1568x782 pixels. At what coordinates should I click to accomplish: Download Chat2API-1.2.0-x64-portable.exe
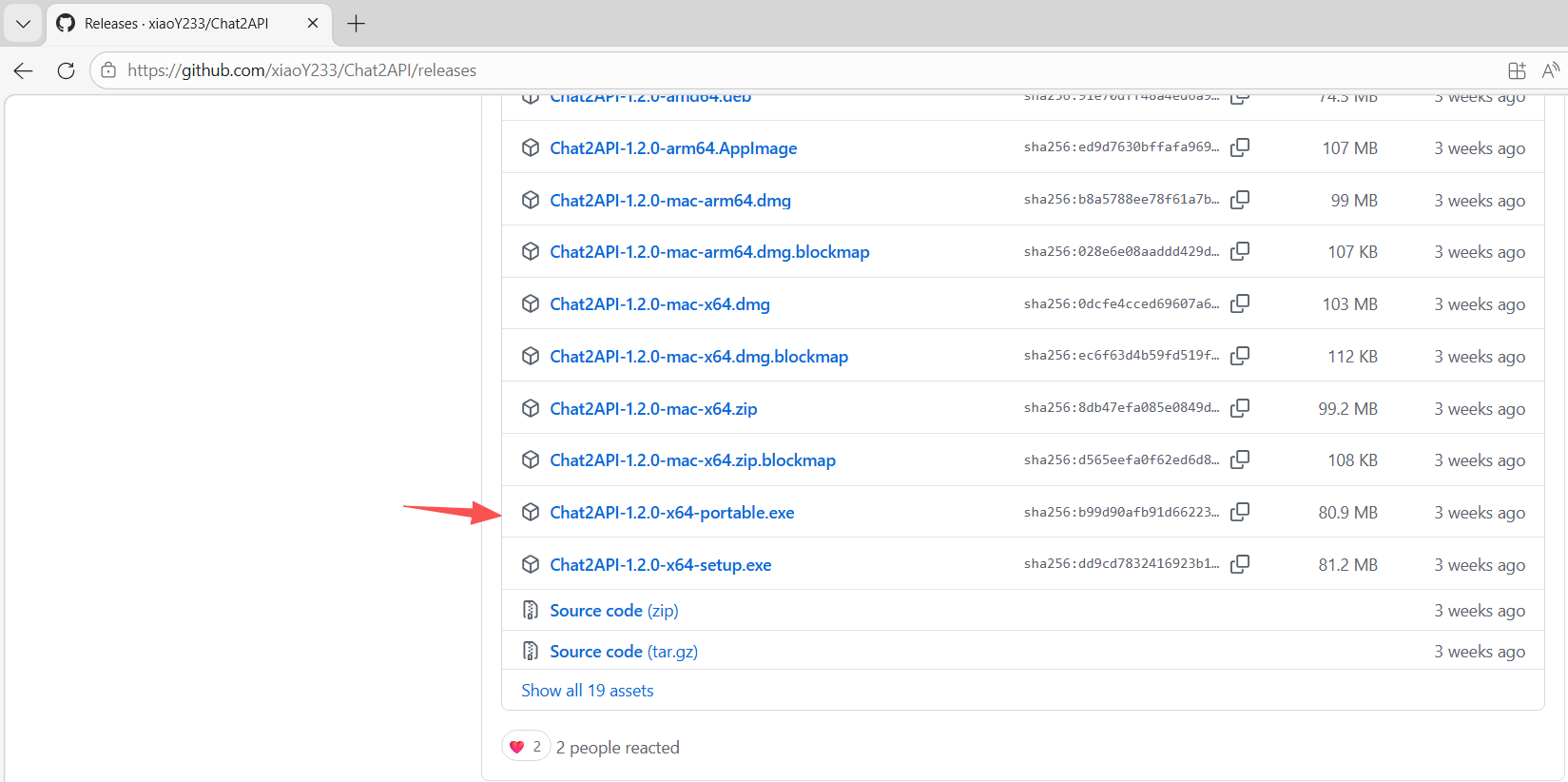pos(672,513)
